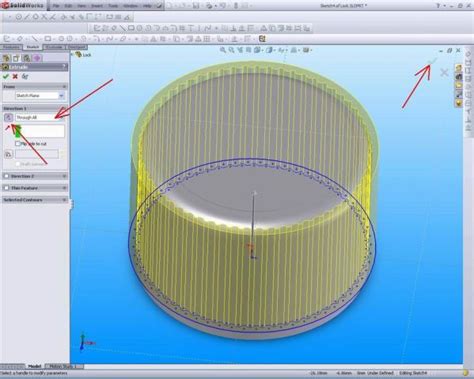Click the SolidWorks Help question mark in title bar

pos(438,5)
